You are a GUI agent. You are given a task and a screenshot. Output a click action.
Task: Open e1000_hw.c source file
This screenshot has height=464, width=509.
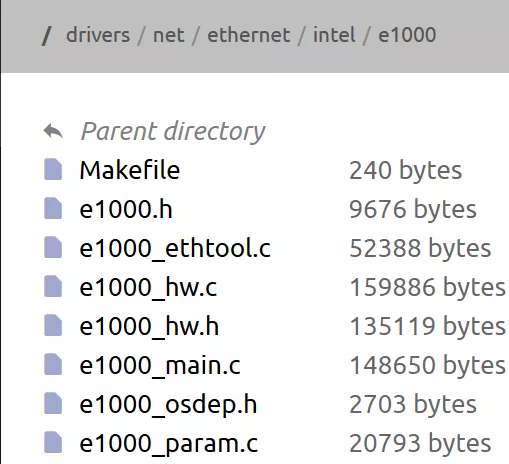[x=148, y=287]
